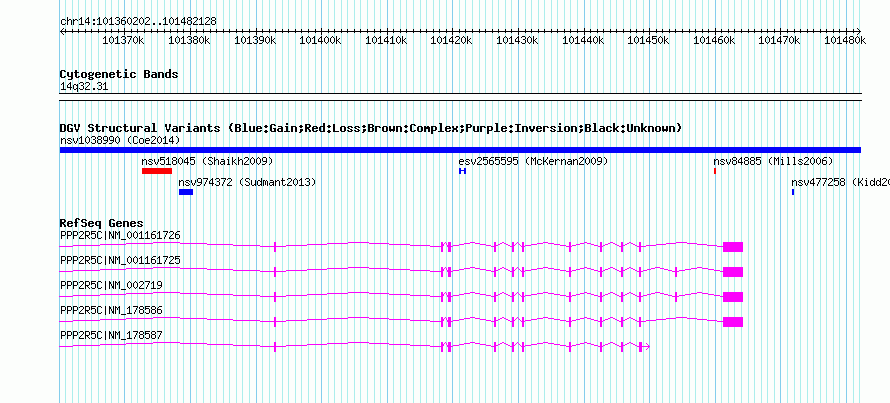
Task: Click the last exon block of NM_178586
Action: 733,322
